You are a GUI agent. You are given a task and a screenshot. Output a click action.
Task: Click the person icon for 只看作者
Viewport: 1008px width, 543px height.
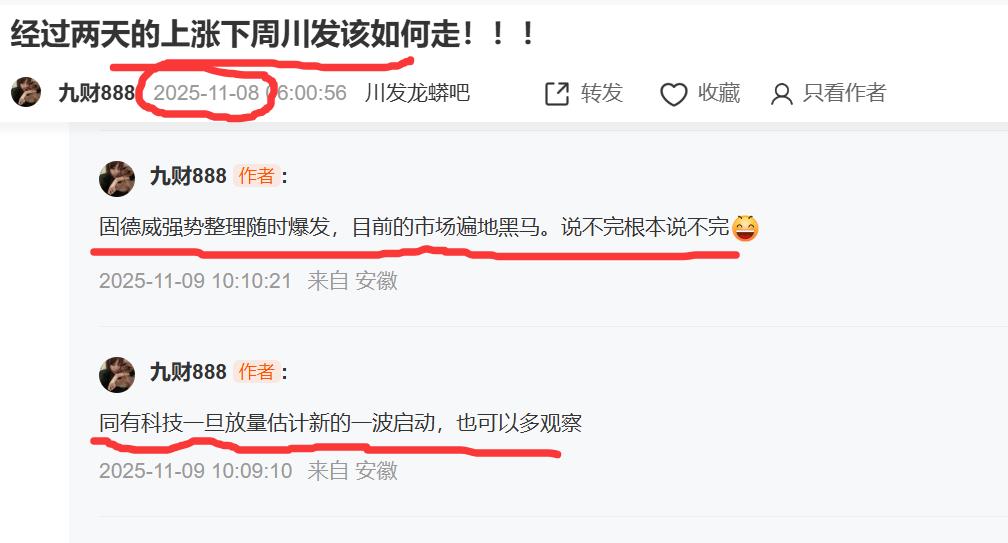(x=781, y=94)
